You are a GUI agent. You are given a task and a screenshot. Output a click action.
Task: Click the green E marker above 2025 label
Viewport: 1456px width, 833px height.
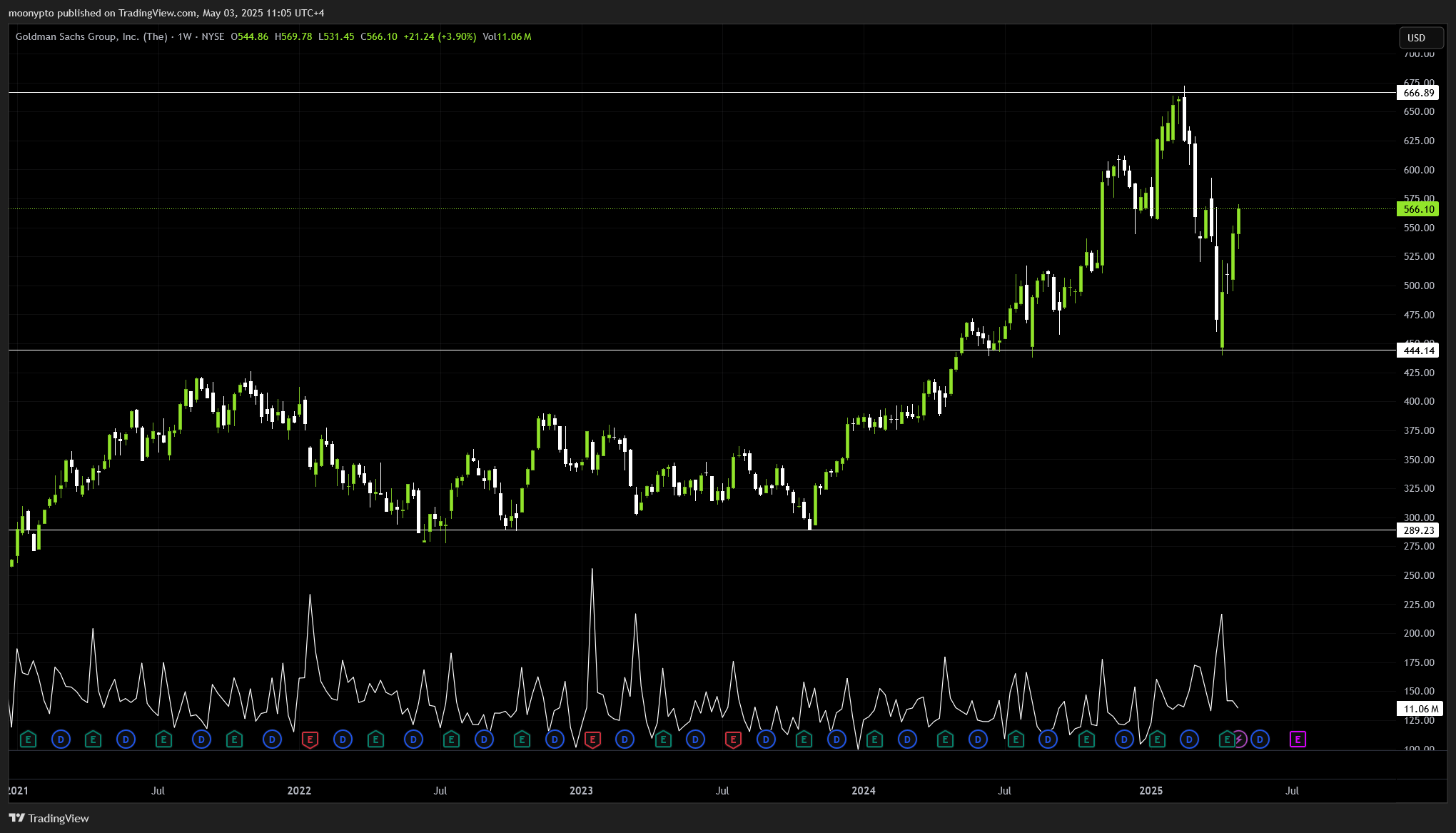point(1157,739)
